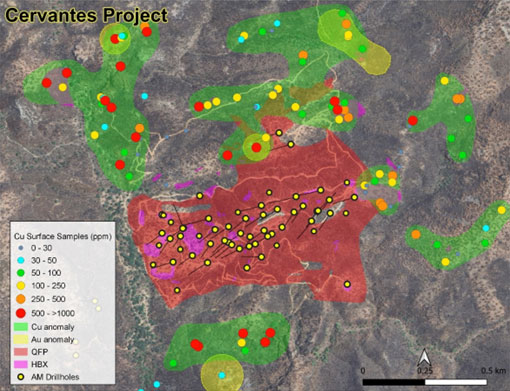Click the black and white scale bar
The width and height of the screenshot is (510, 391).
(x=425, y=382)
